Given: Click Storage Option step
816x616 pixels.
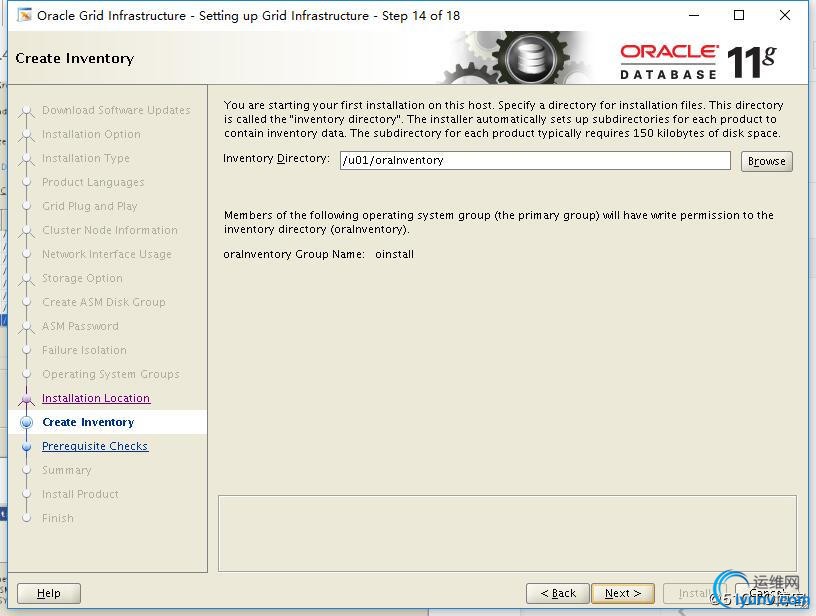Looking at the screenshot, I should (x=82, y=278).
